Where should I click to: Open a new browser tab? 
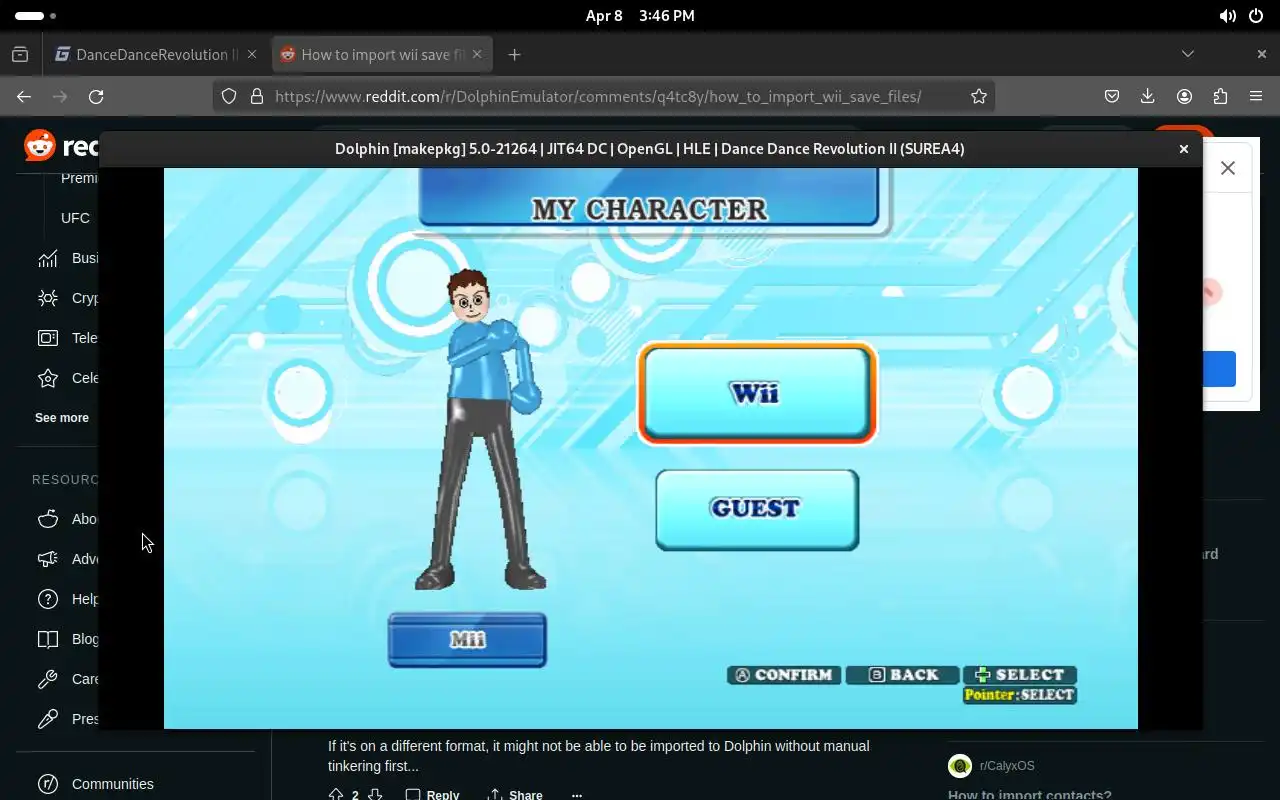(x=514, y=55)
